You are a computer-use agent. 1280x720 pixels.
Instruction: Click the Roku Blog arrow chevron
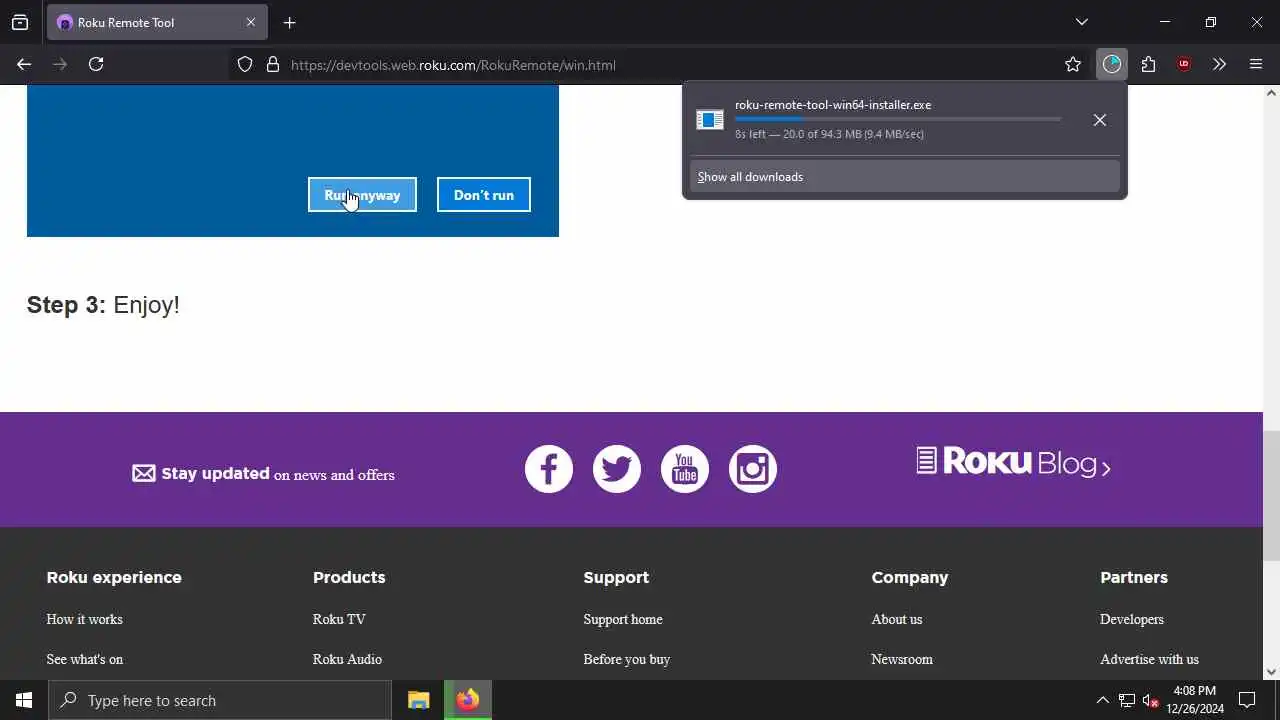pyautogui.click(x=1105, y=467)
